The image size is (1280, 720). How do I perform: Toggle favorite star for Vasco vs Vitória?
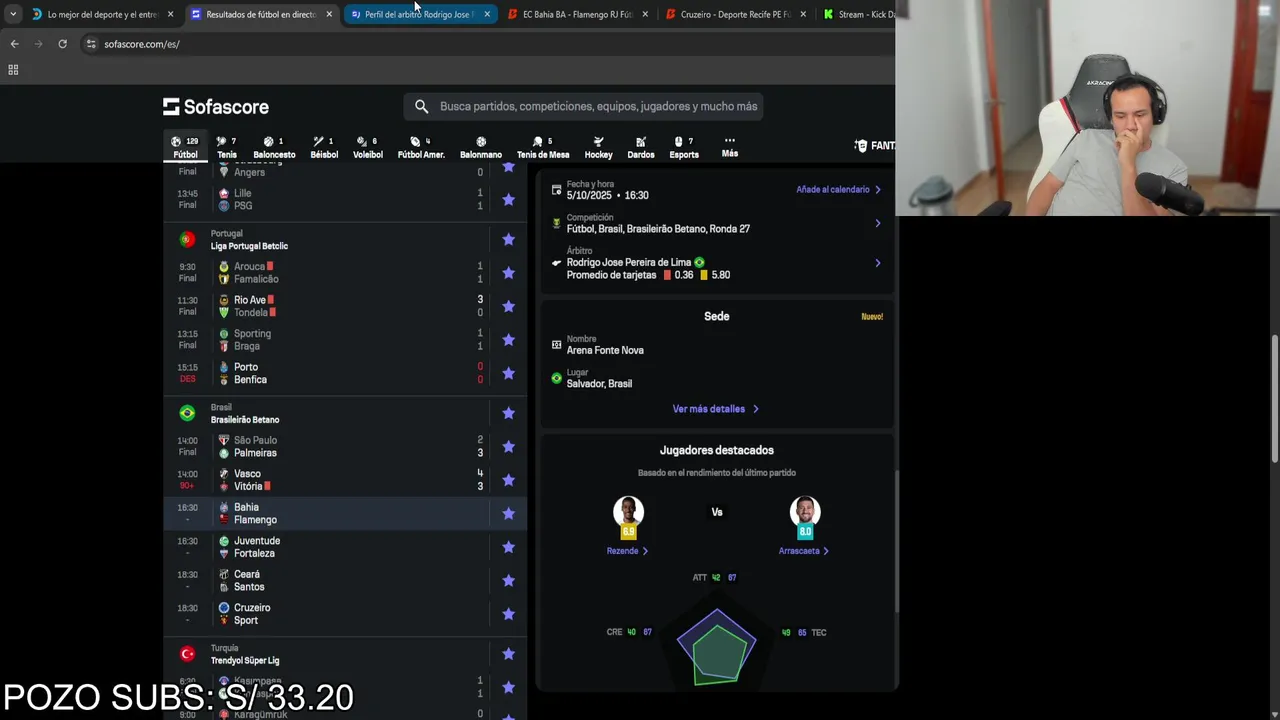[x=508, y=480]
